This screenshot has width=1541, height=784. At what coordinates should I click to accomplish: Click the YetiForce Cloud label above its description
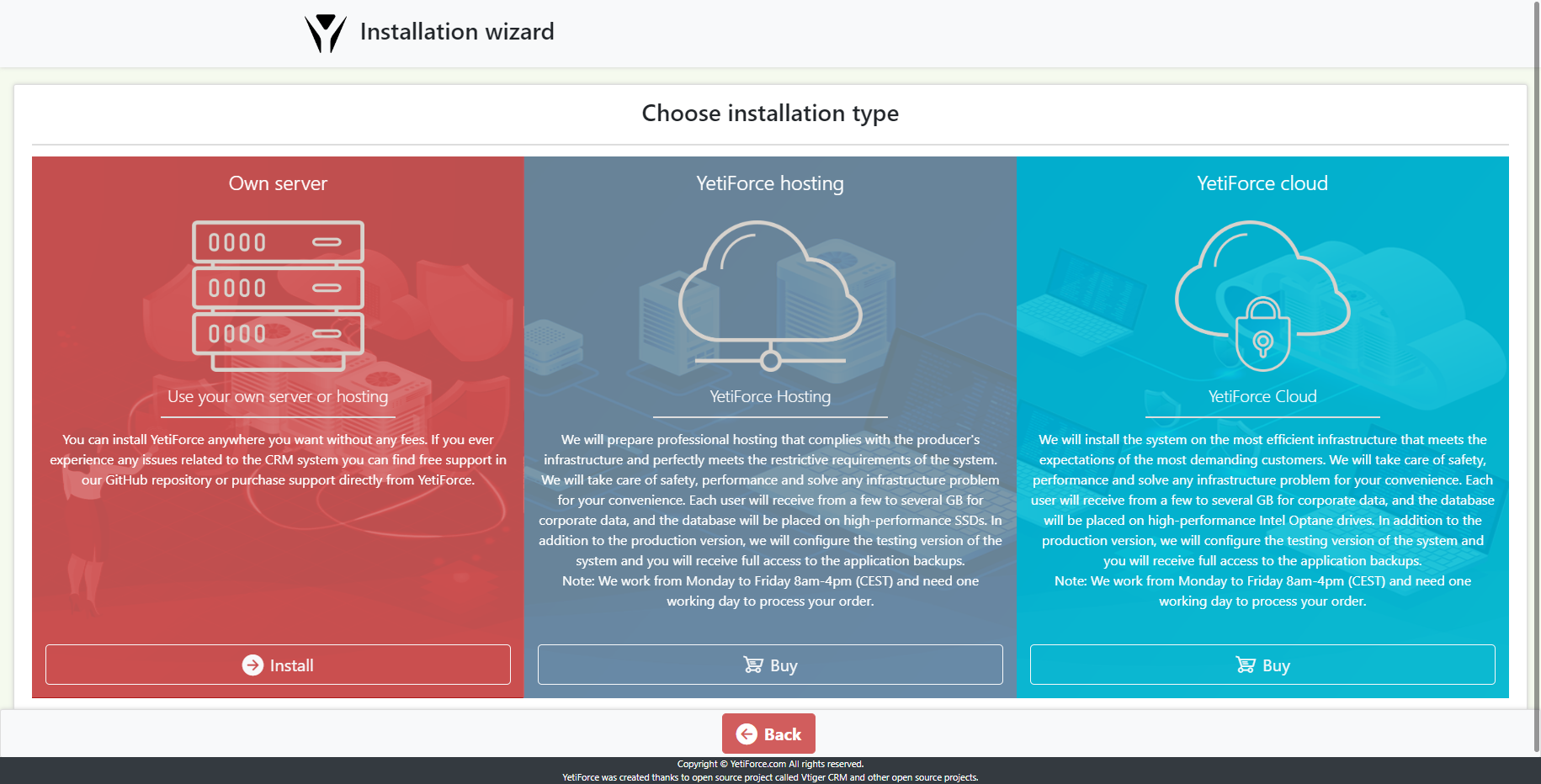(1261, 396)
